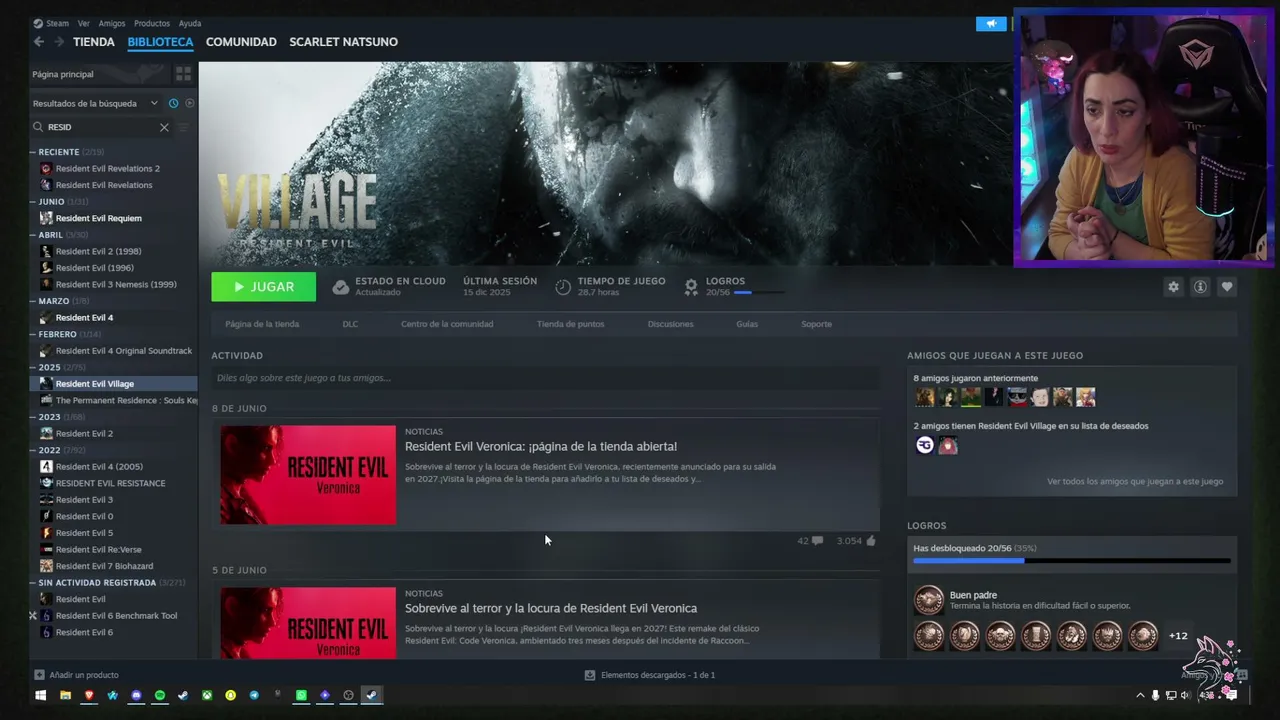
Task: Open advanced filter options icon beside search
Action: click(x=183, y=127)
